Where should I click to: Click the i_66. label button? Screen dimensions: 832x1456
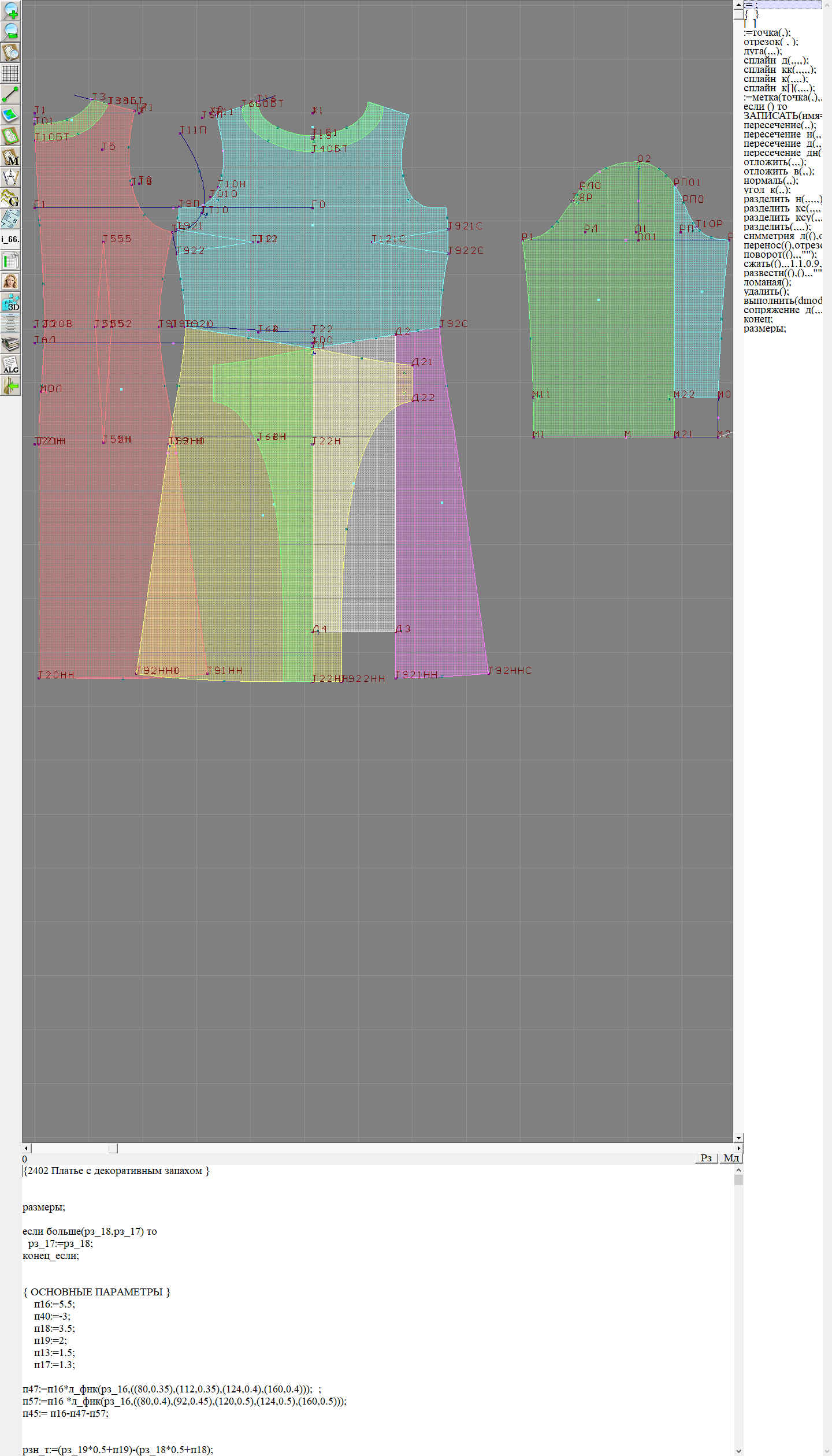coord(10,239)
